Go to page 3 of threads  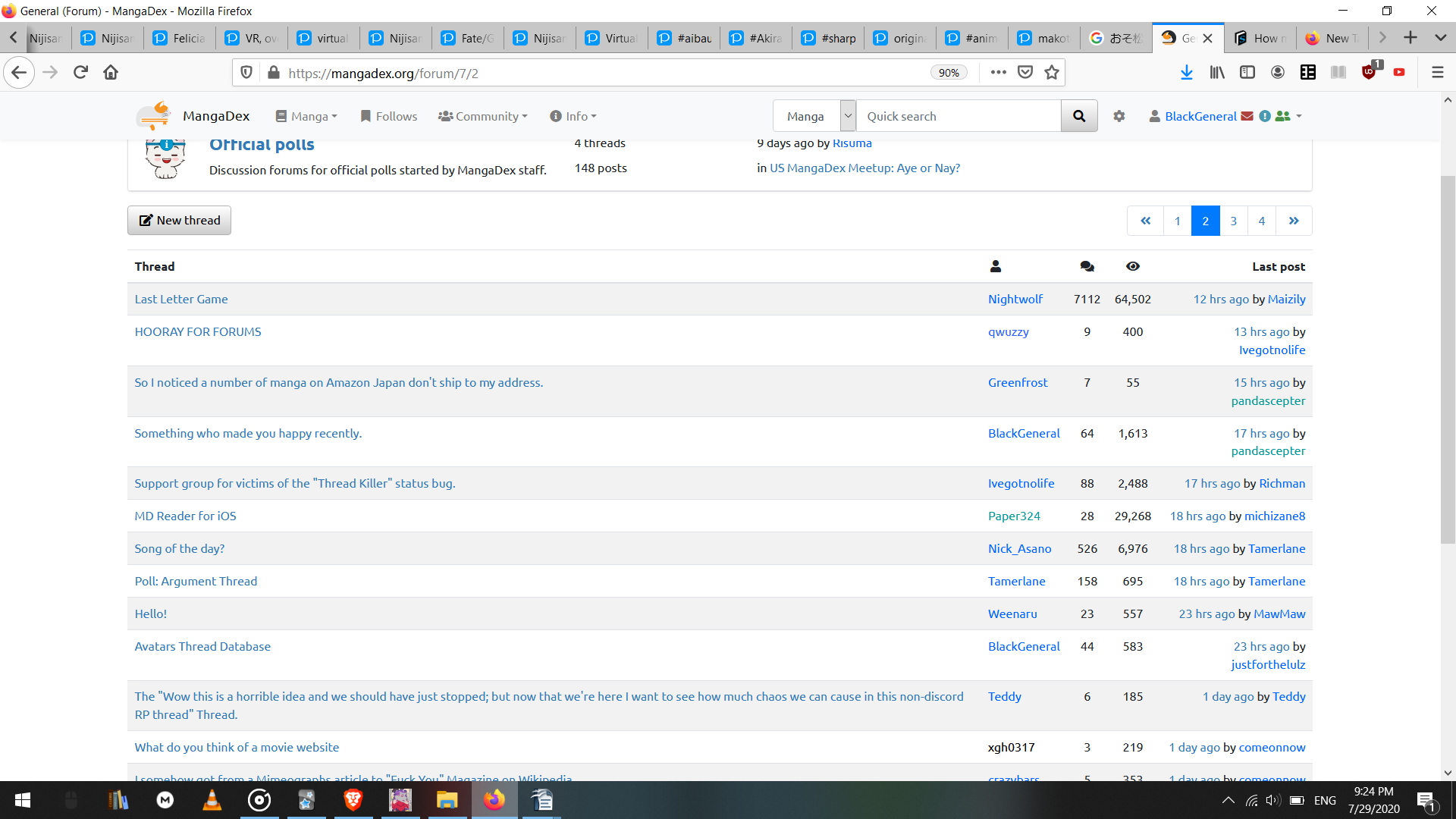click(x=1233, y=221)
